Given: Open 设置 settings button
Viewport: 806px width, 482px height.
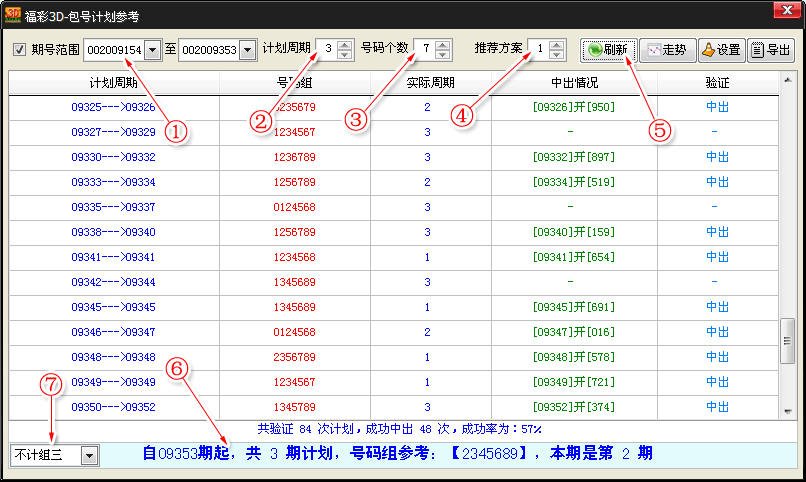Looking at the screenshot, I should 720,50.
